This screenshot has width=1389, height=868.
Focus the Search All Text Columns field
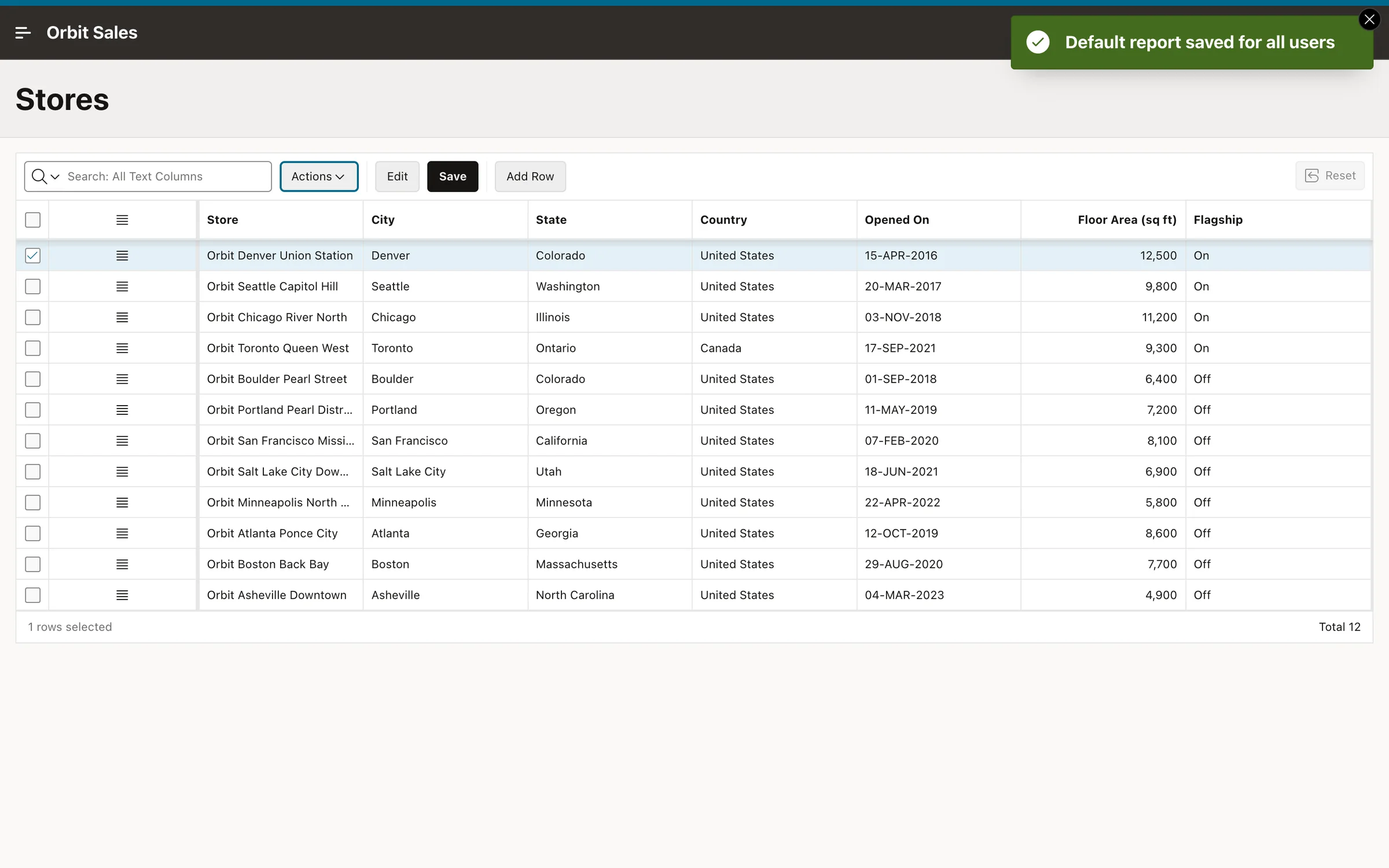coord(166,176)
